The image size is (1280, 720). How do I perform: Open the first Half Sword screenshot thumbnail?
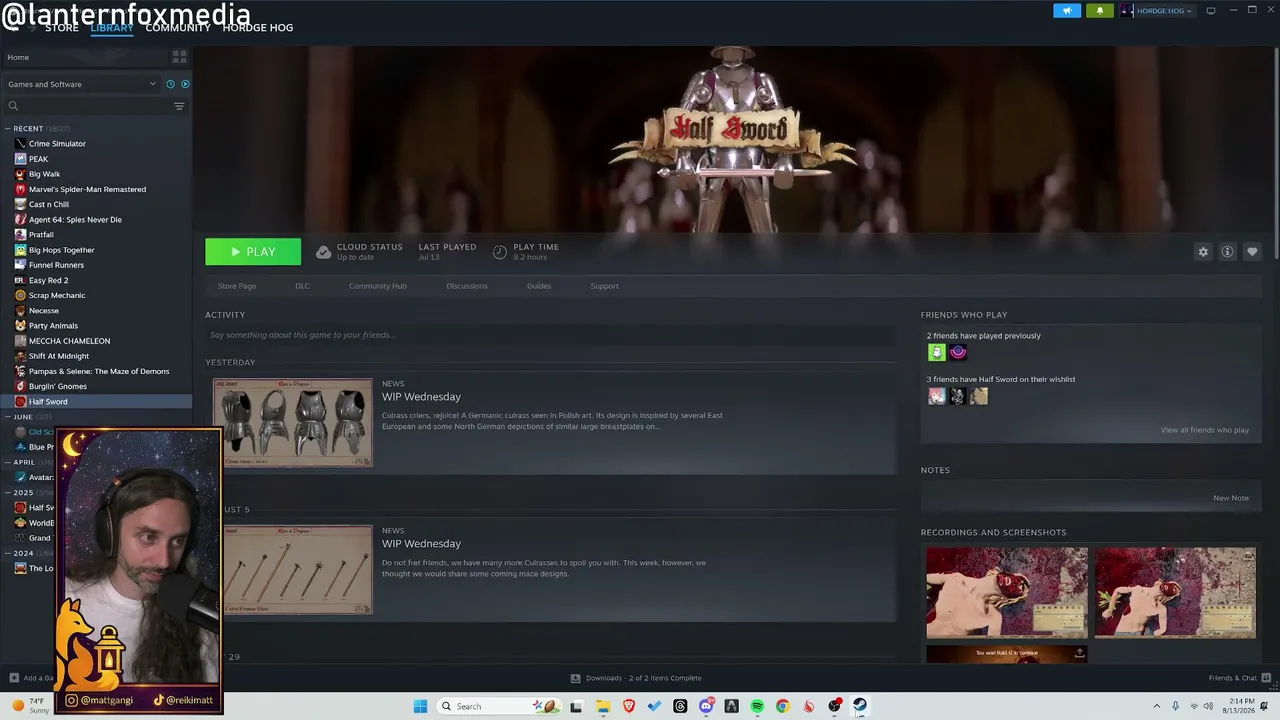1007,592
